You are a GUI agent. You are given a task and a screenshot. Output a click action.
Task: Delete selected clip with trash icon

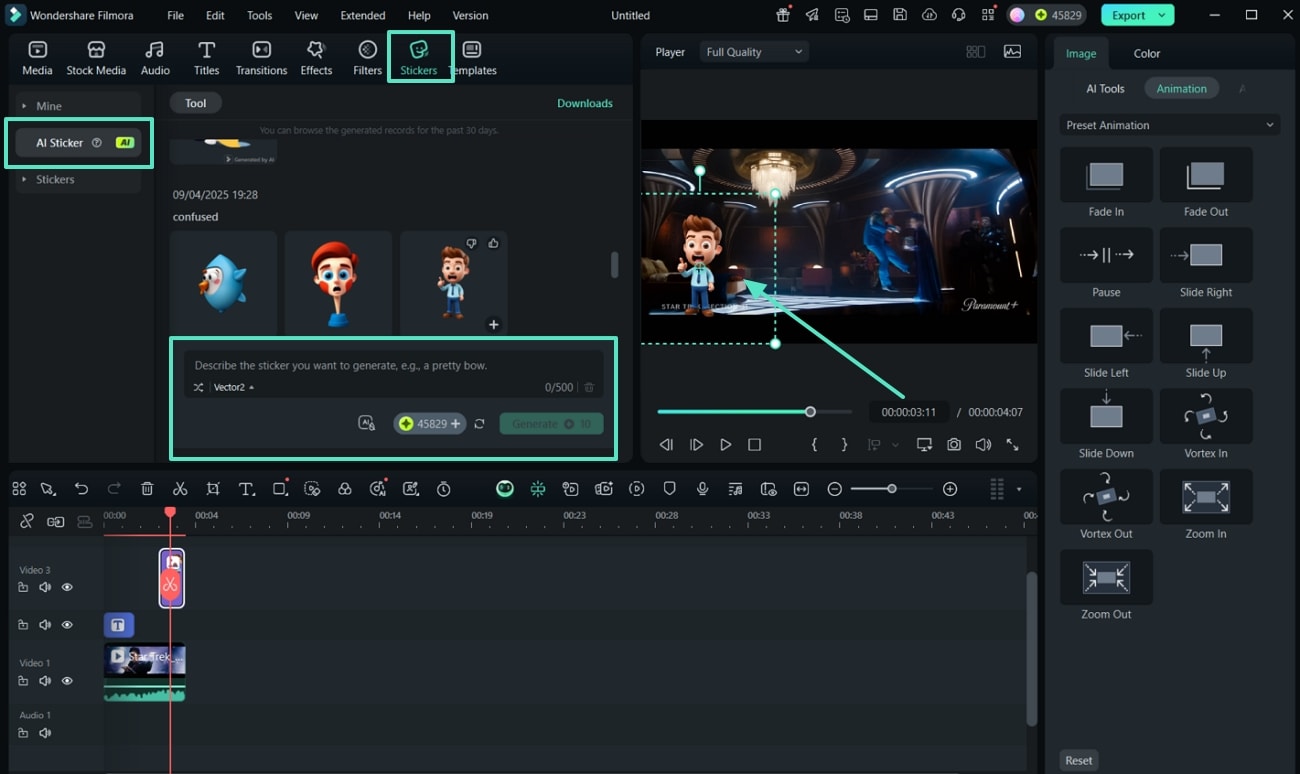(147, 488)
